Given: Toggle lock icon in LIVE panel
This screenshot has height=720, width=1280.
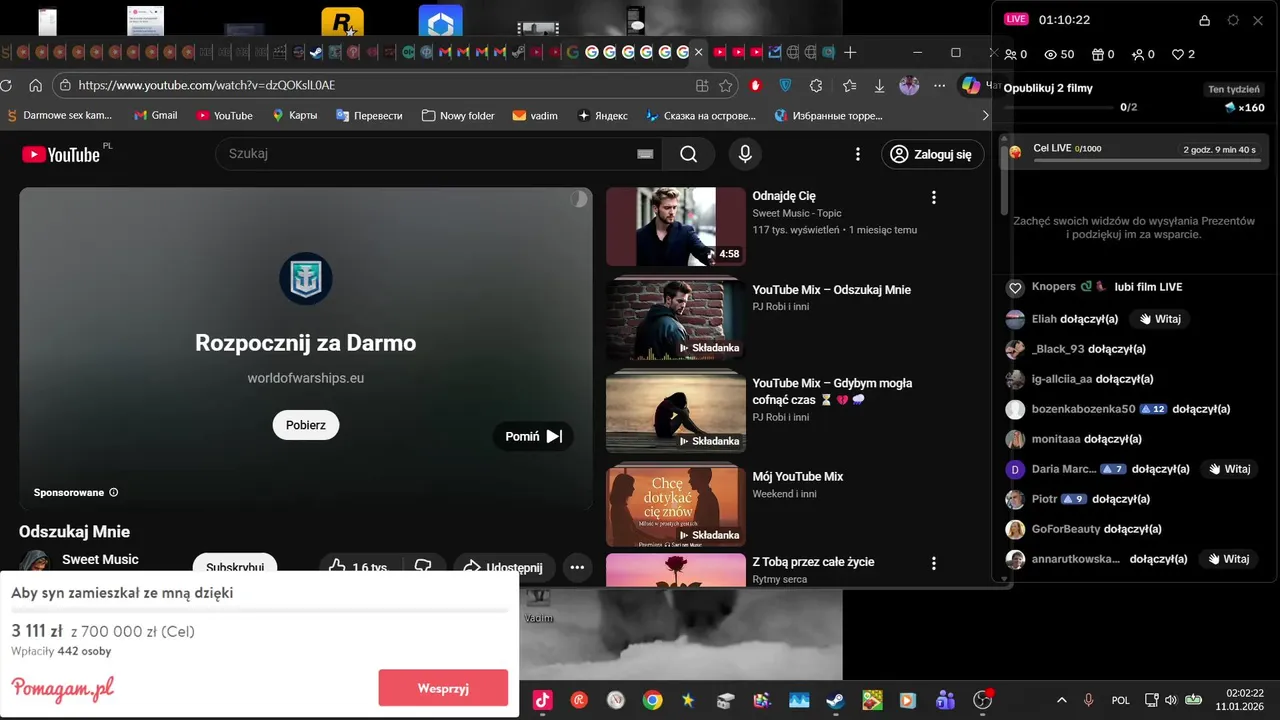Looking at the screenshot, I should [1204, 20].
